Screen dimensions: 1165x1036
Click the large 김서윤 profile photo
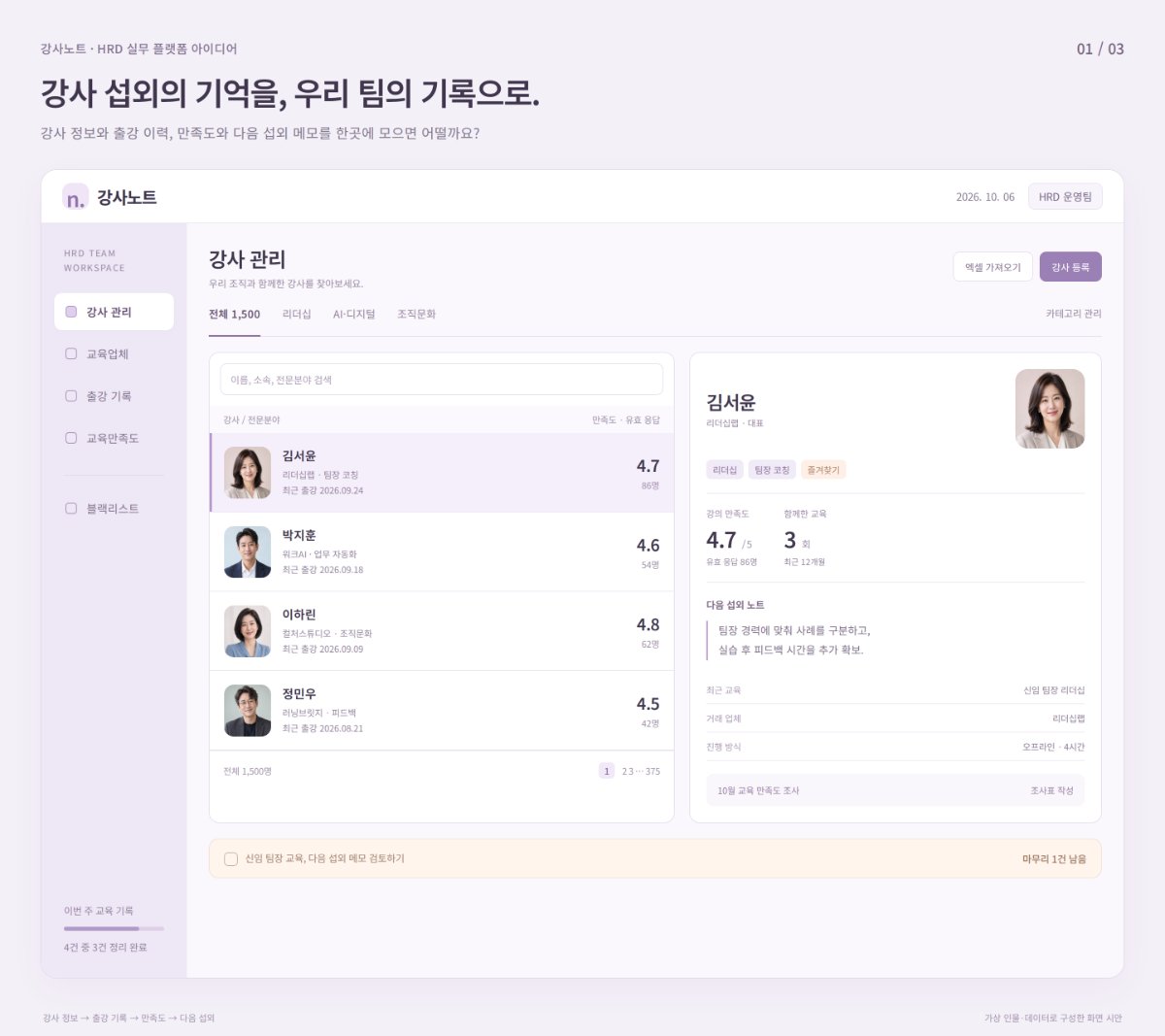pyautogui.click(x=1050, y=409)
